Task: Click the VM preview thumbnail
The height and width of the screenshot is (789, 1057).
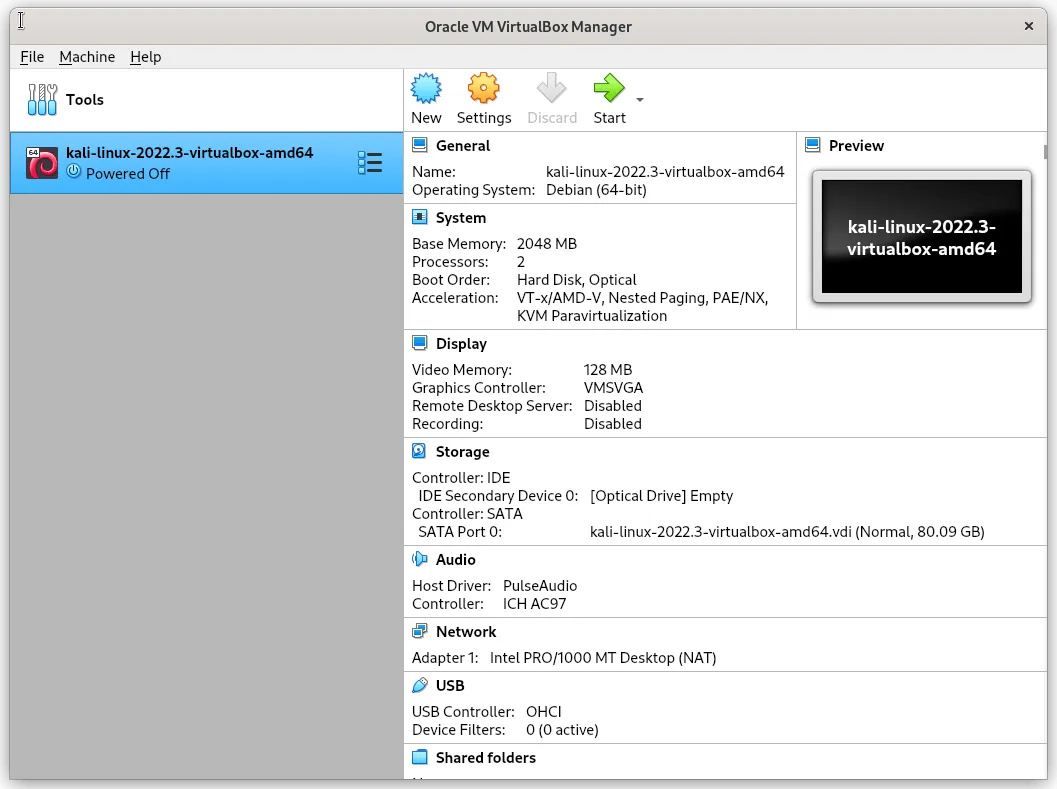Action: pos(922,236)
